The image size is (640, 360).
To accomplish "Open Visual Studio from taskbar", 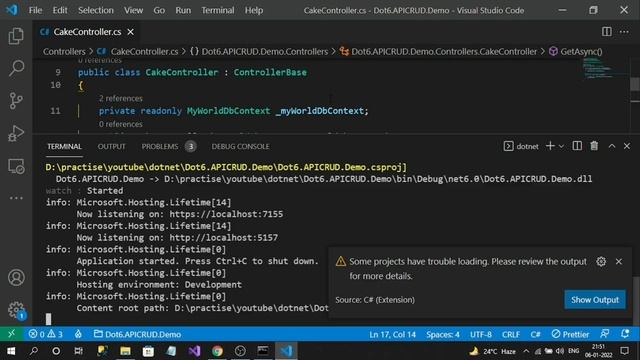I will 194,351.
